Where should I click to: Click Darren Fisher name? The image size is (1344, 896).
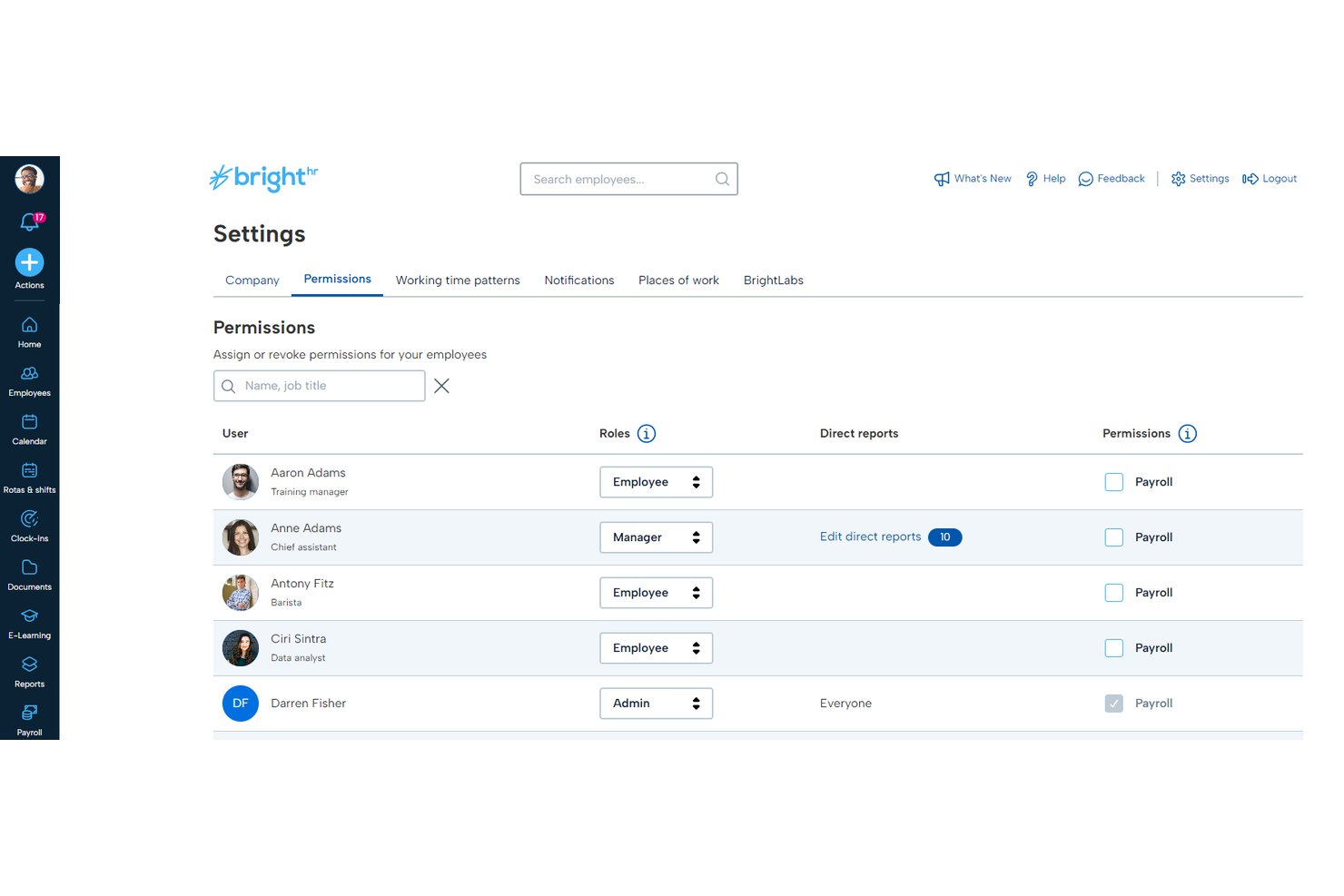tap(308, 704)
